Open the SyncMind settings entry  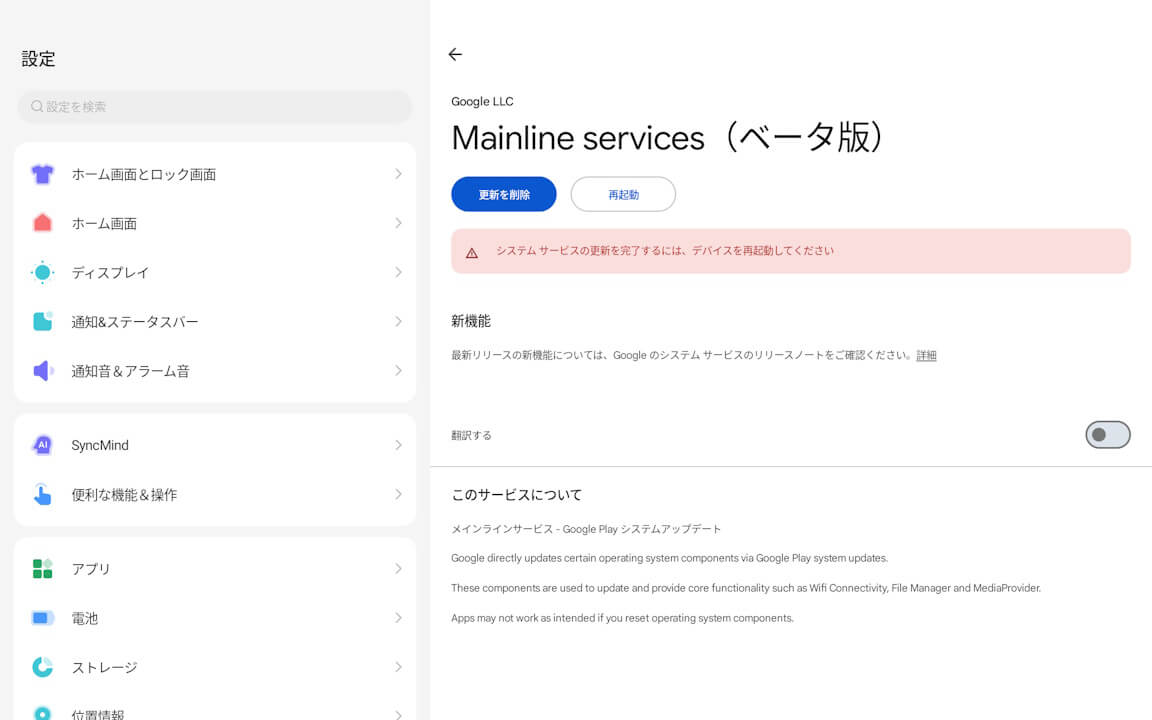pyautogui.click(x=215, y=445)
